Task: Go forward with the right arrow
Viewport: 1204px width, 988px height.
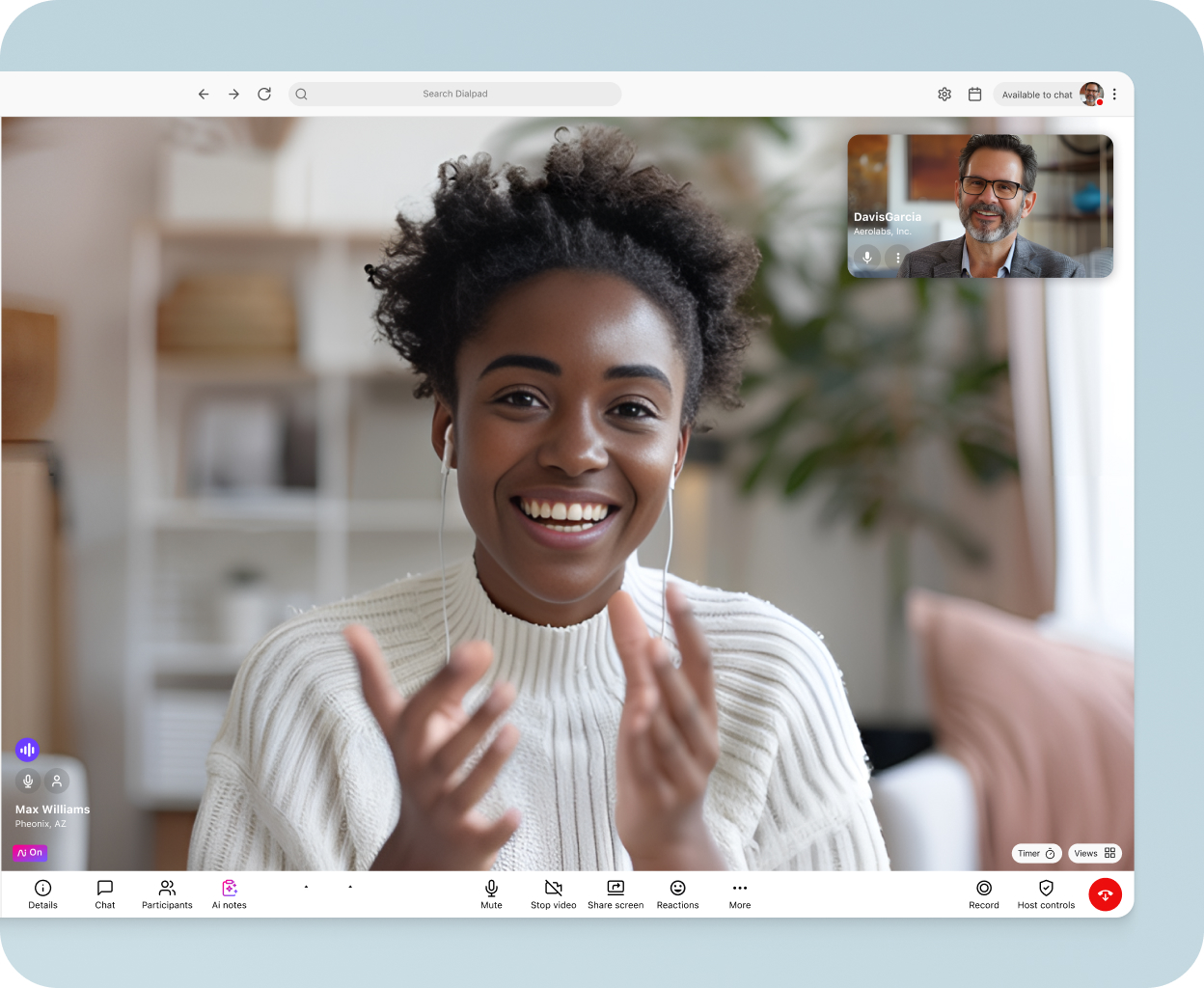Action: pyautogui.click(x=233, y=95)
